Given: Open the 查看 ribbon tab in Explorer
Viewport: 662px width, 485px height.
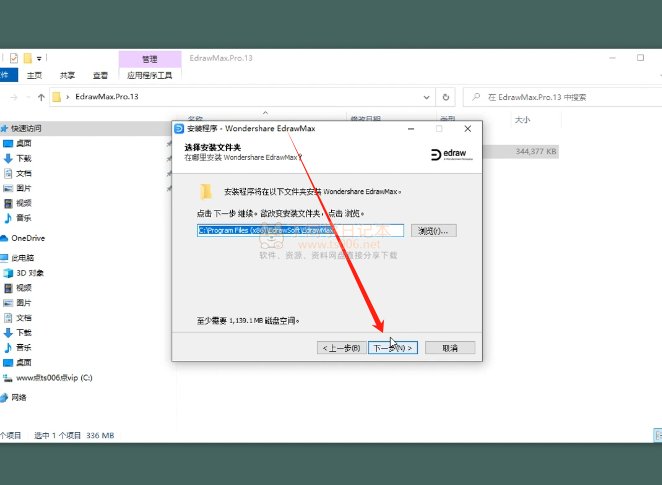Looking at the screenshot, I should (100, 75).
